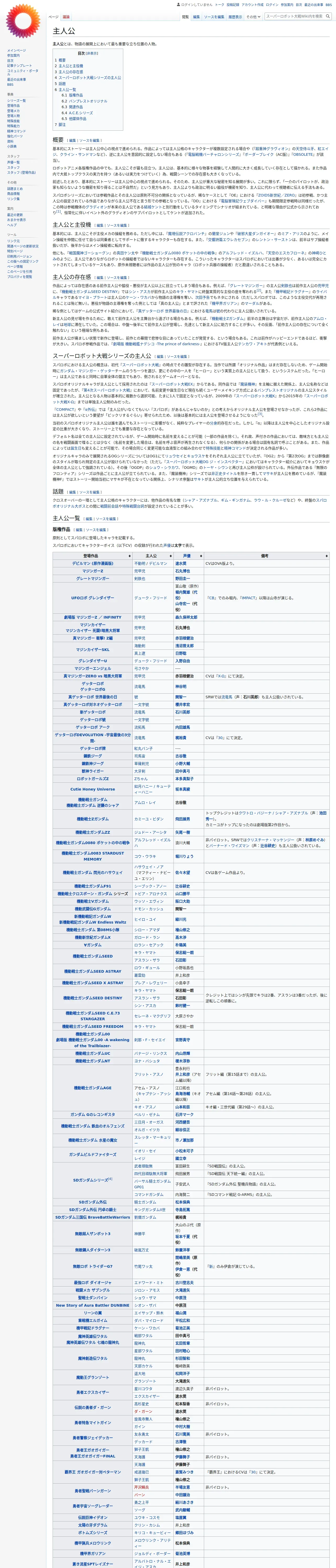Open 印刷用バージョン in the sidebar
This screenshot has height=1568, width=336.
[20, 256]
